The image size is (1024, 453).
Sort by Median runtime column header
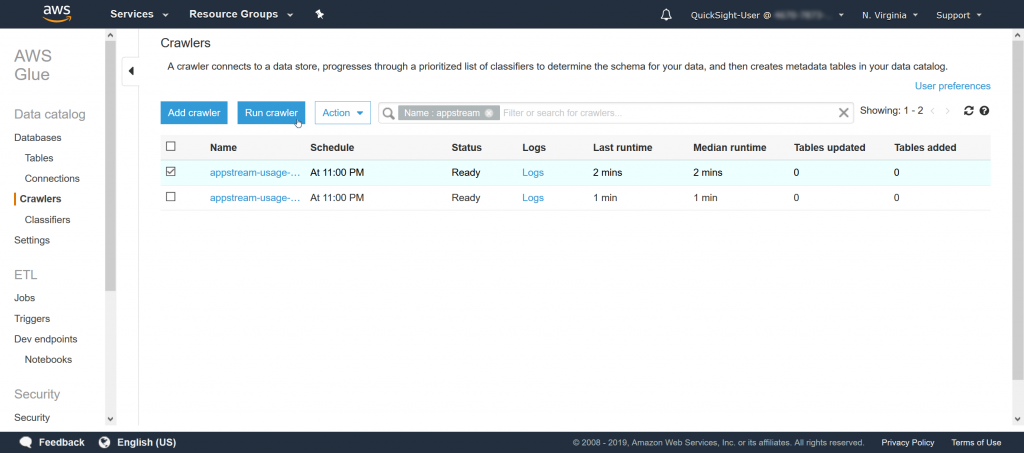729,148
